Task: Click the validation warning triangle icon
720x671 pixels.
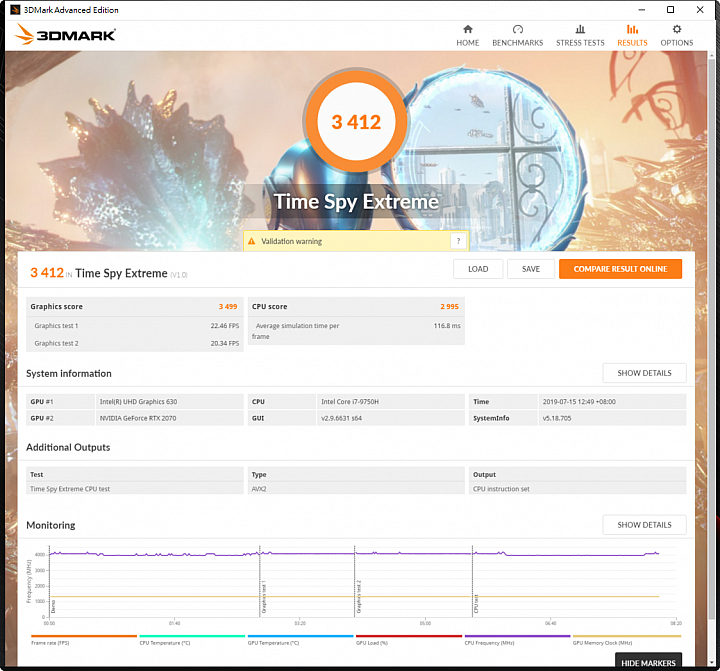Action: click(x=251, y=241)
